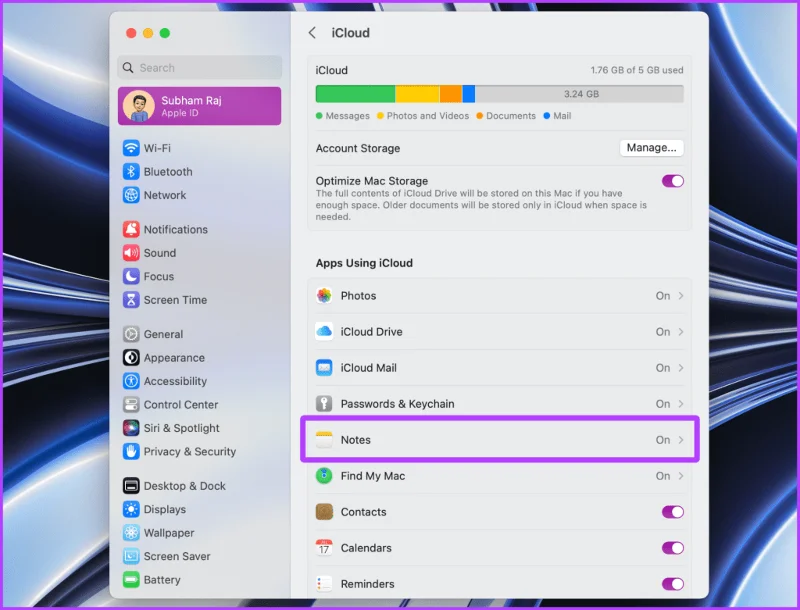Click the Photos On status
This screenshot has height=610, width=800.
(x=663, y=296)
